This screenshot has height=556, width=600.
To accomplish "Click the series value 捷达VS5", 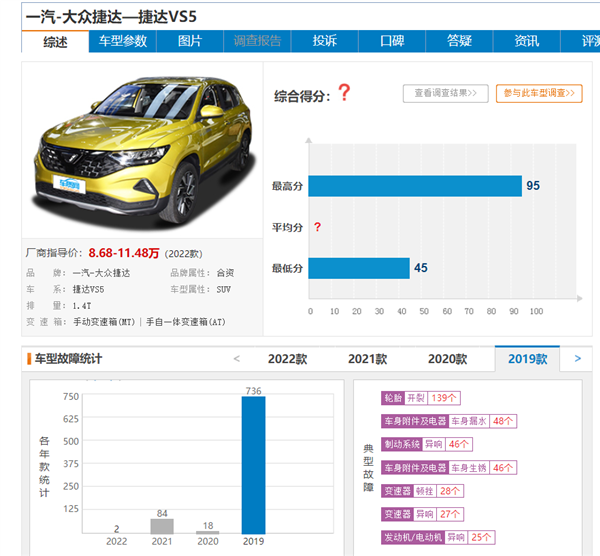I will click(88, 290).
